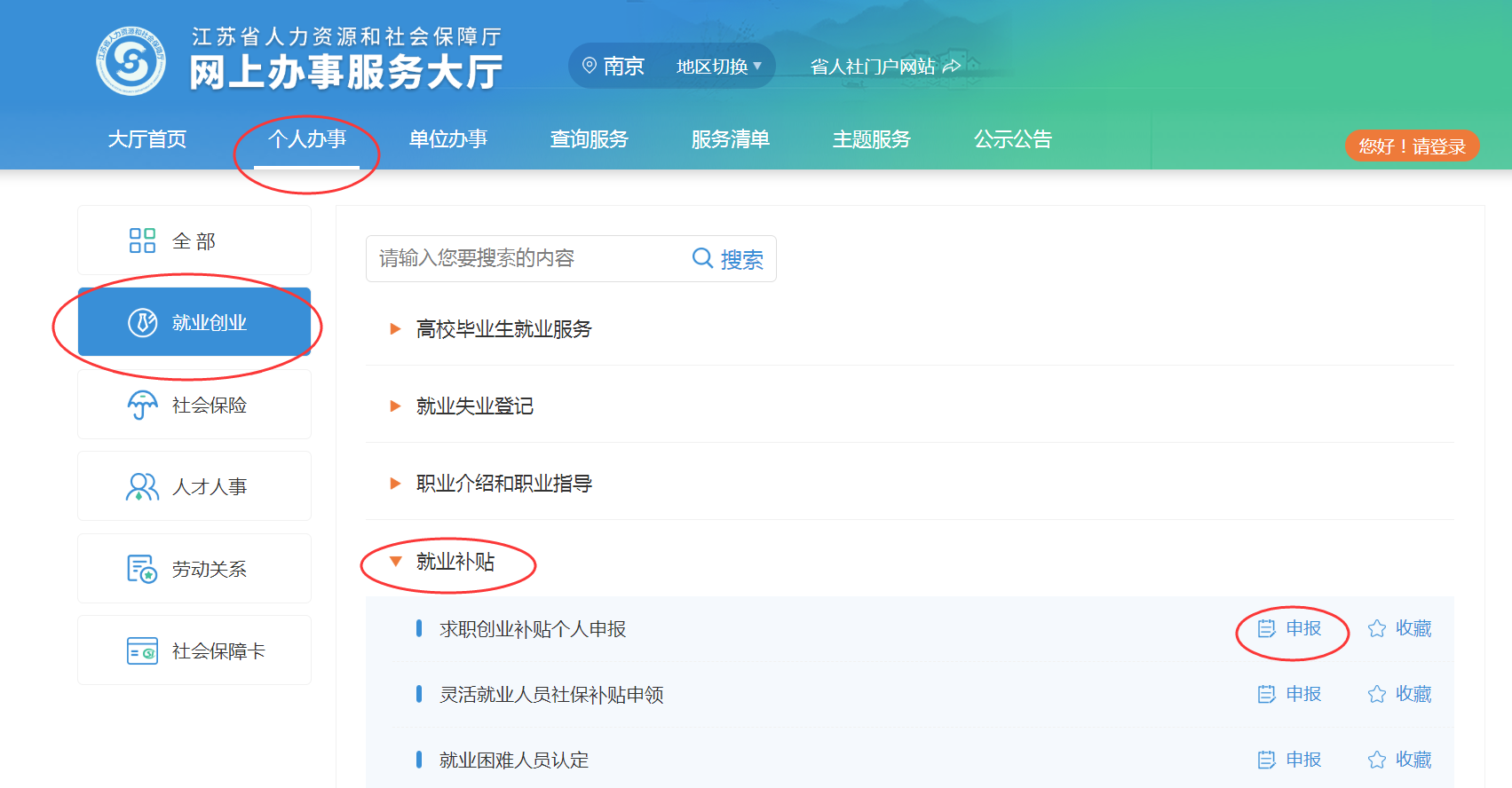Screen dimensions: 1512x788
Task: Open the 地区切换 region dropdown
Action: 719,67
